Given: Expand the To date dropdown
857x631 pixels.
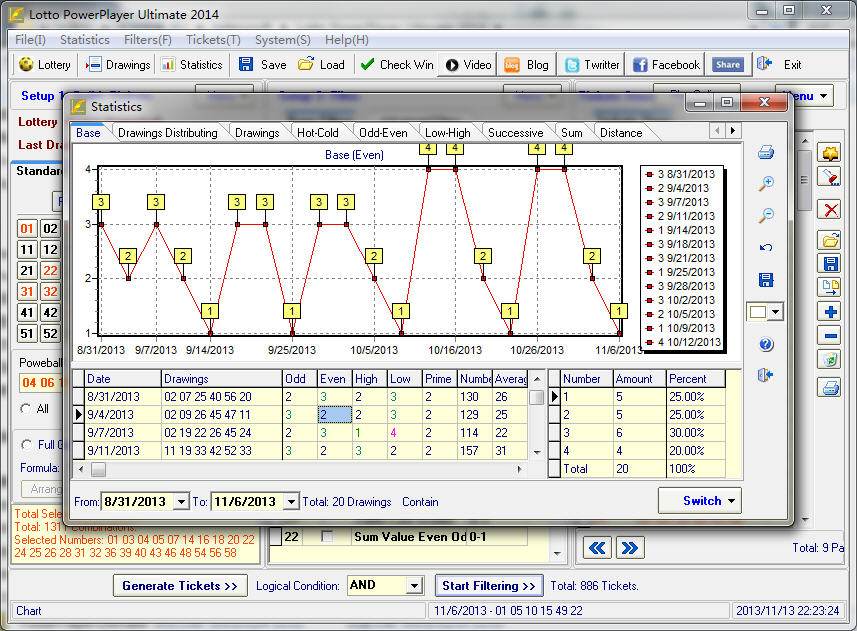Looking at the screenshot, I should 291,502.
